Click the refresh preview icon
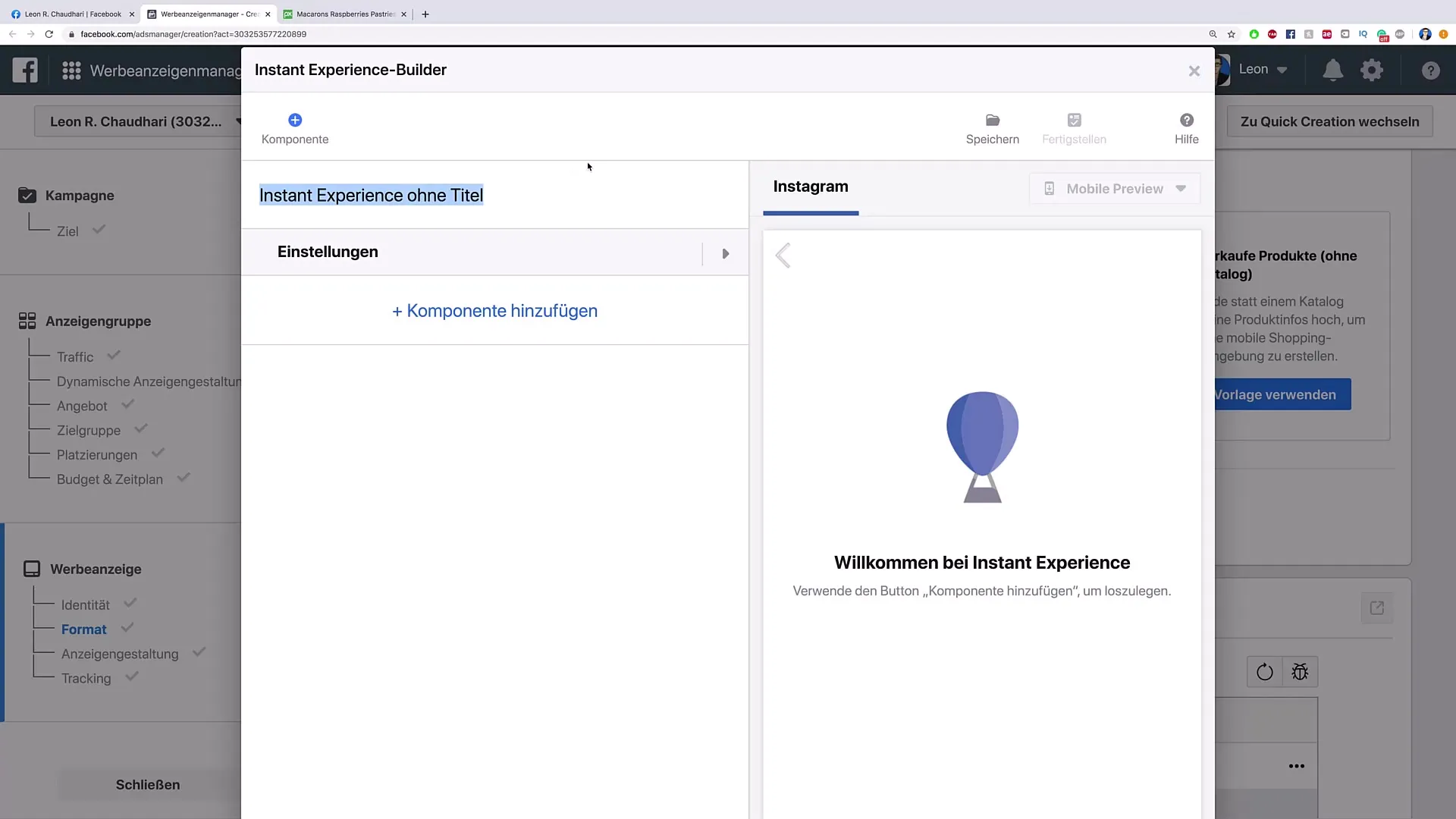The width and height of the screenshot is (1456, 819). (1265, 672)
